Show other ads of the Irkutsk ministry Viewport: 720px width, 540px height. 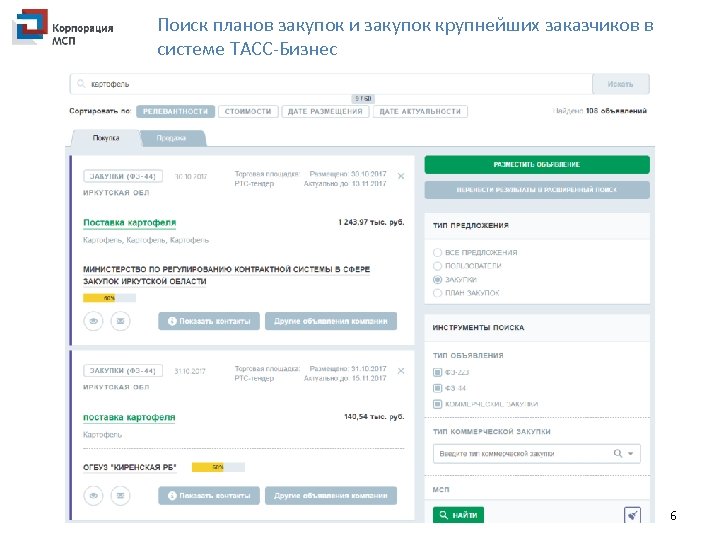coord(331,321)
